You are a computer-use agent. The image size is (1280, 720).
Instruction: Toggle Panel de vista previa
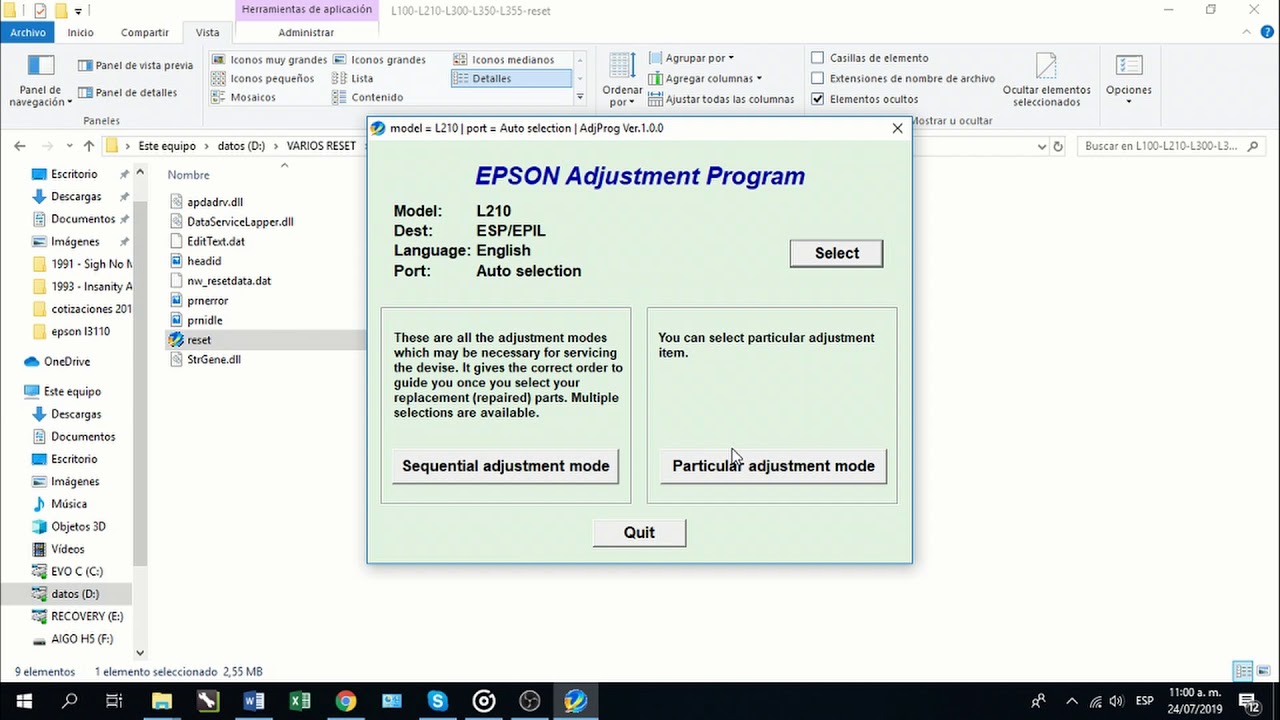click(135, 65)
